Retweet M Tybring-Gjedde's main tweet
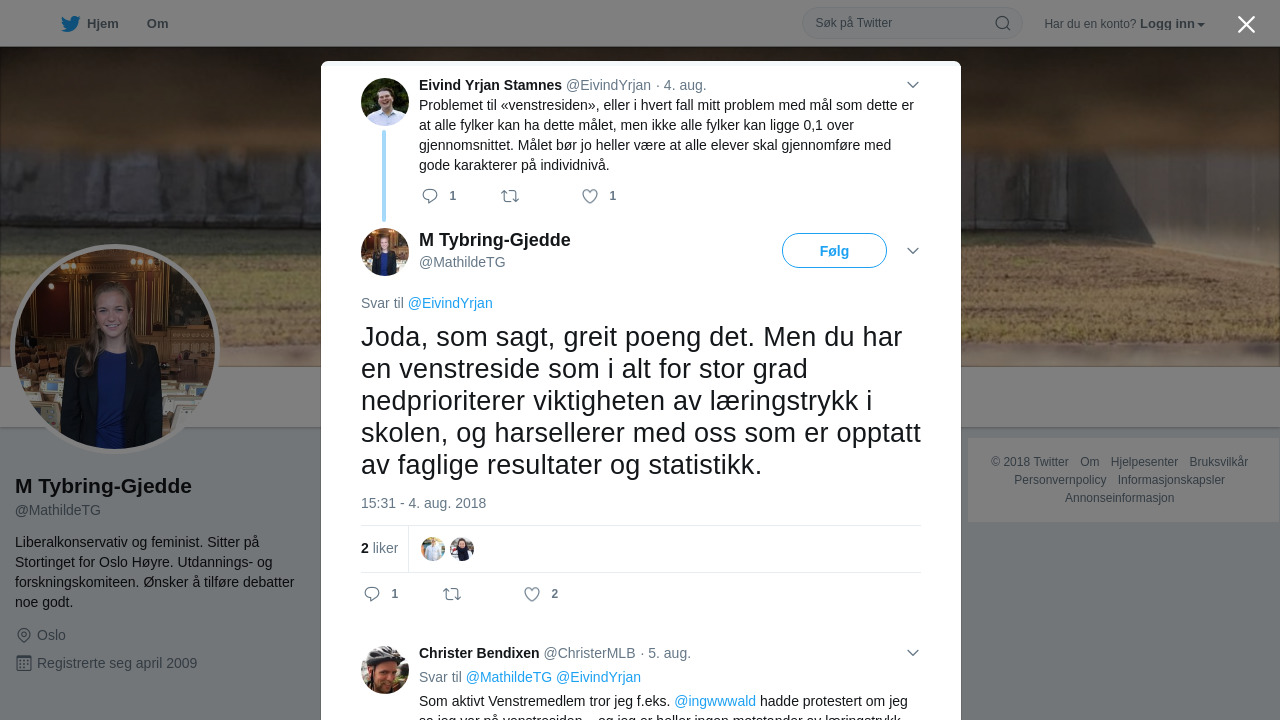Screen dimensions: 1280x720 452,594
